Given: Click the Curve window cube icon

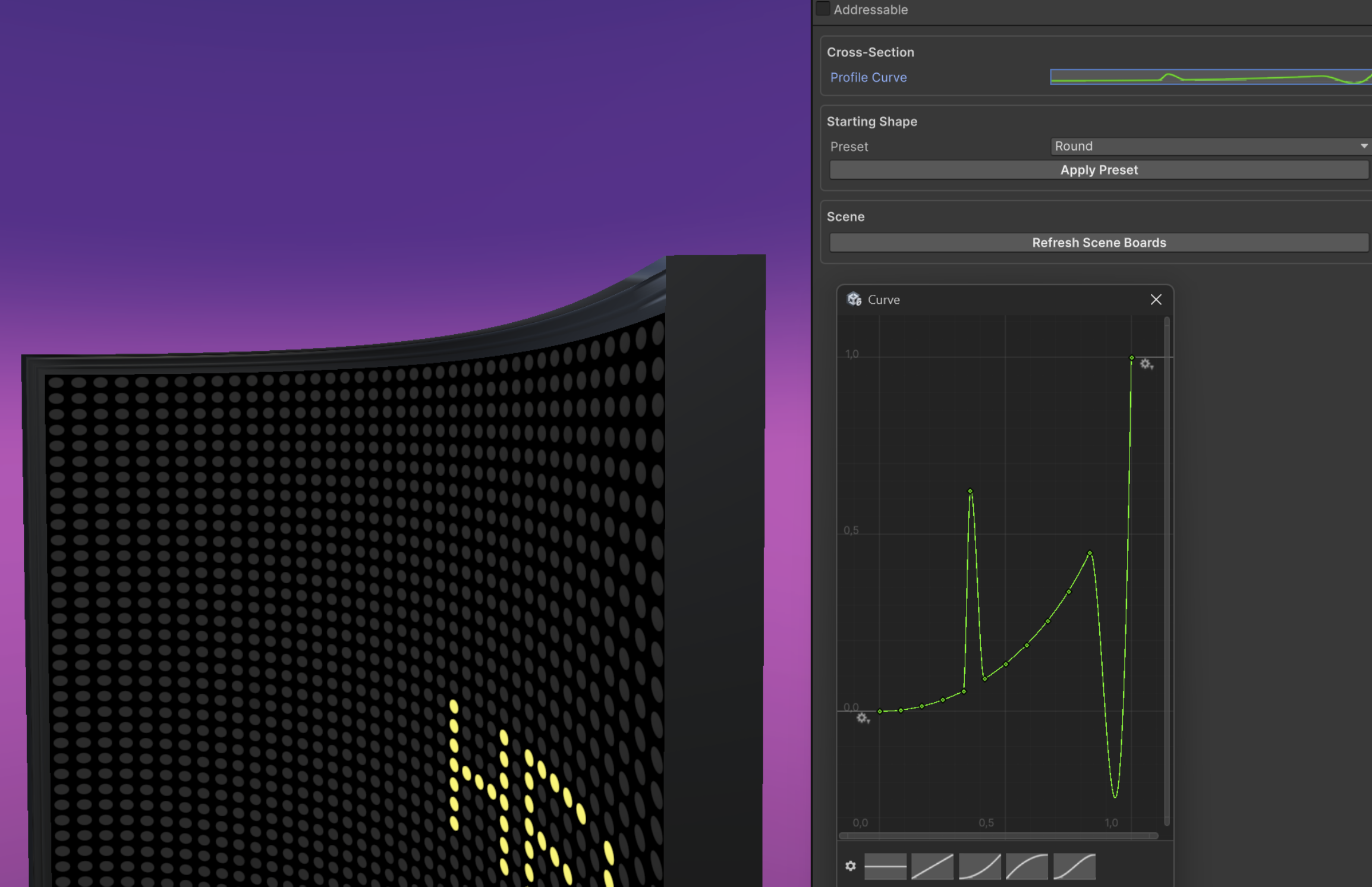Looking at the screenshot, I should click(x=854, y=299).
